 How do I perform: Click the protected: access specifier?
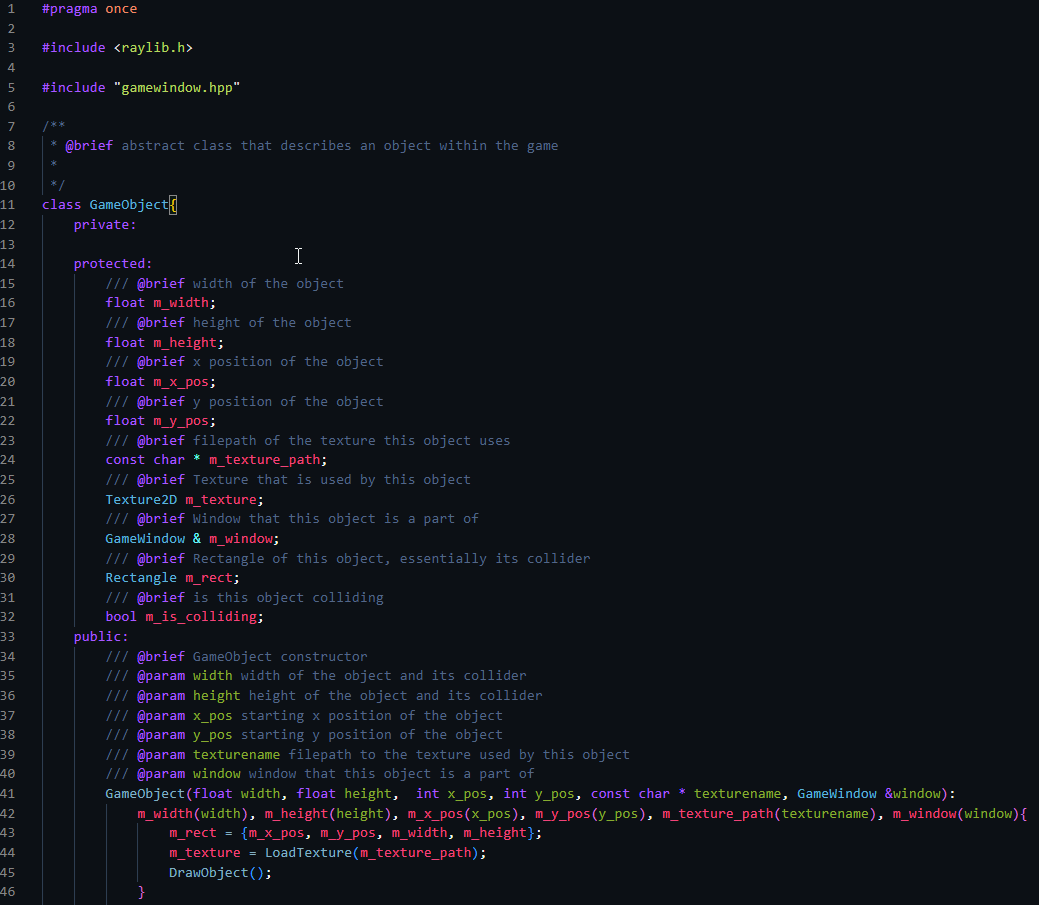112,264
